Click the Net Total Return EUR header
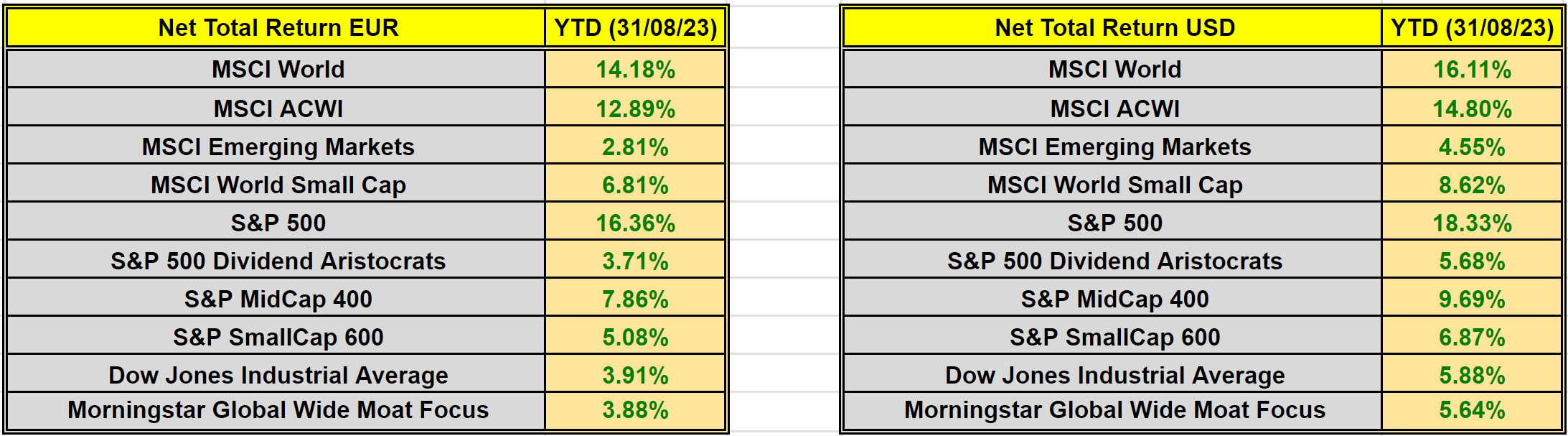This screenshot has width=1568, height=436. [x=278, y=28]
